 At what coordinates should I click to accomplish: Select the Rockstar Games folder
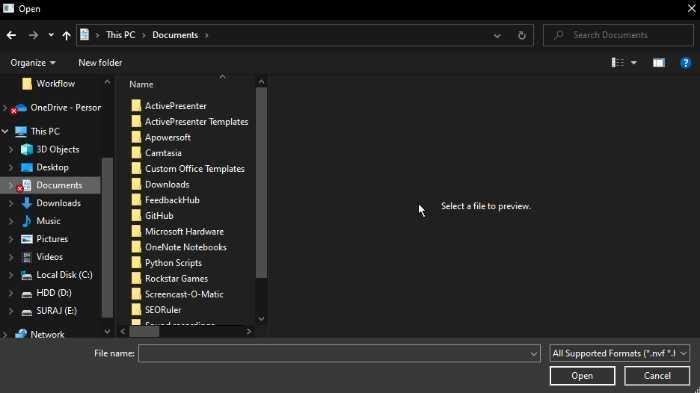tap(176, 278)
